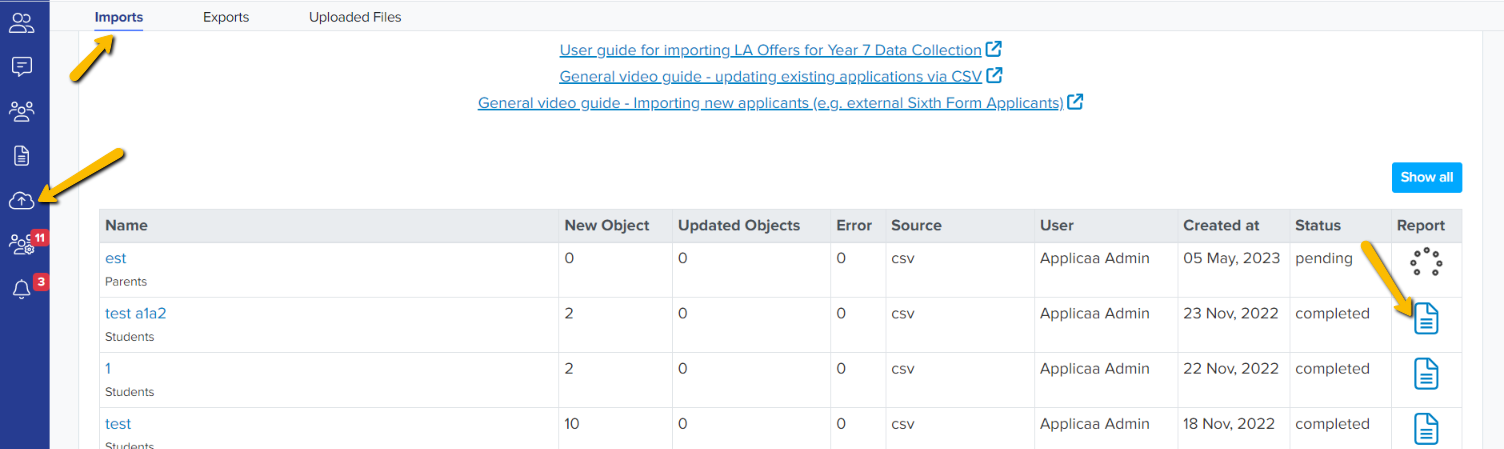This screenshot has width=1504, height=449.
Task: Open the import named test a1a2
Action: pos(136,313)
